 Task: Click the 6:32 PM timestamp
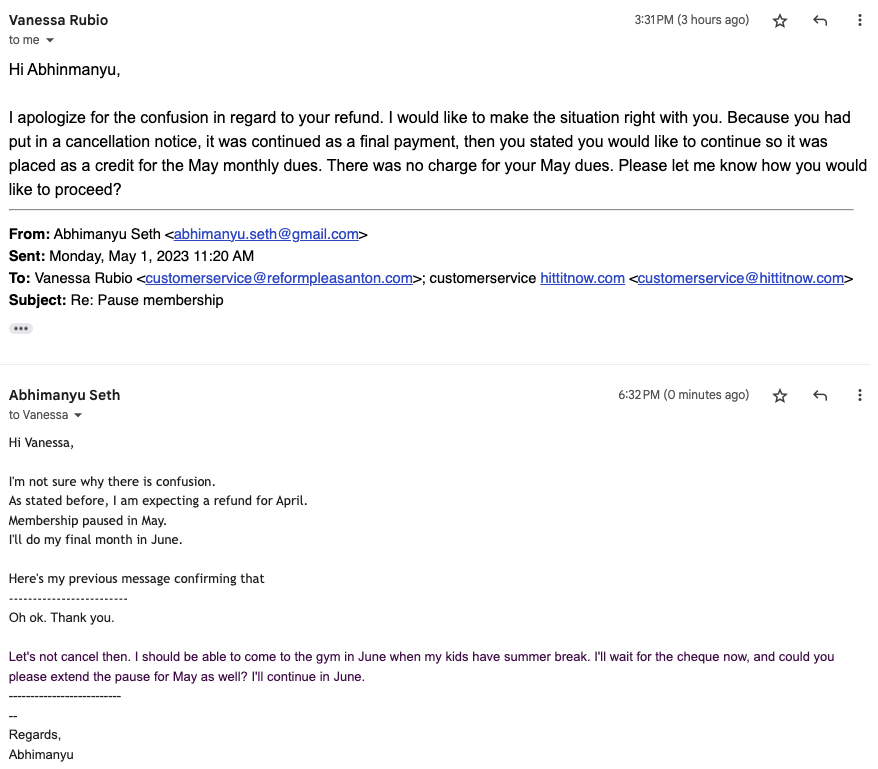683,395
